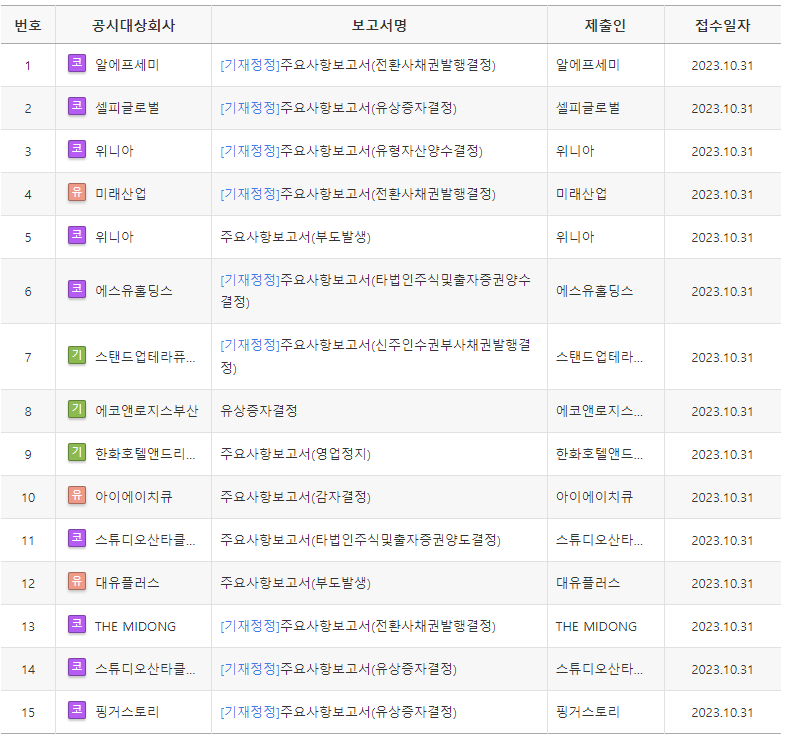Click the 제출인 column header

pyautogui.click(x=605, y=25)
